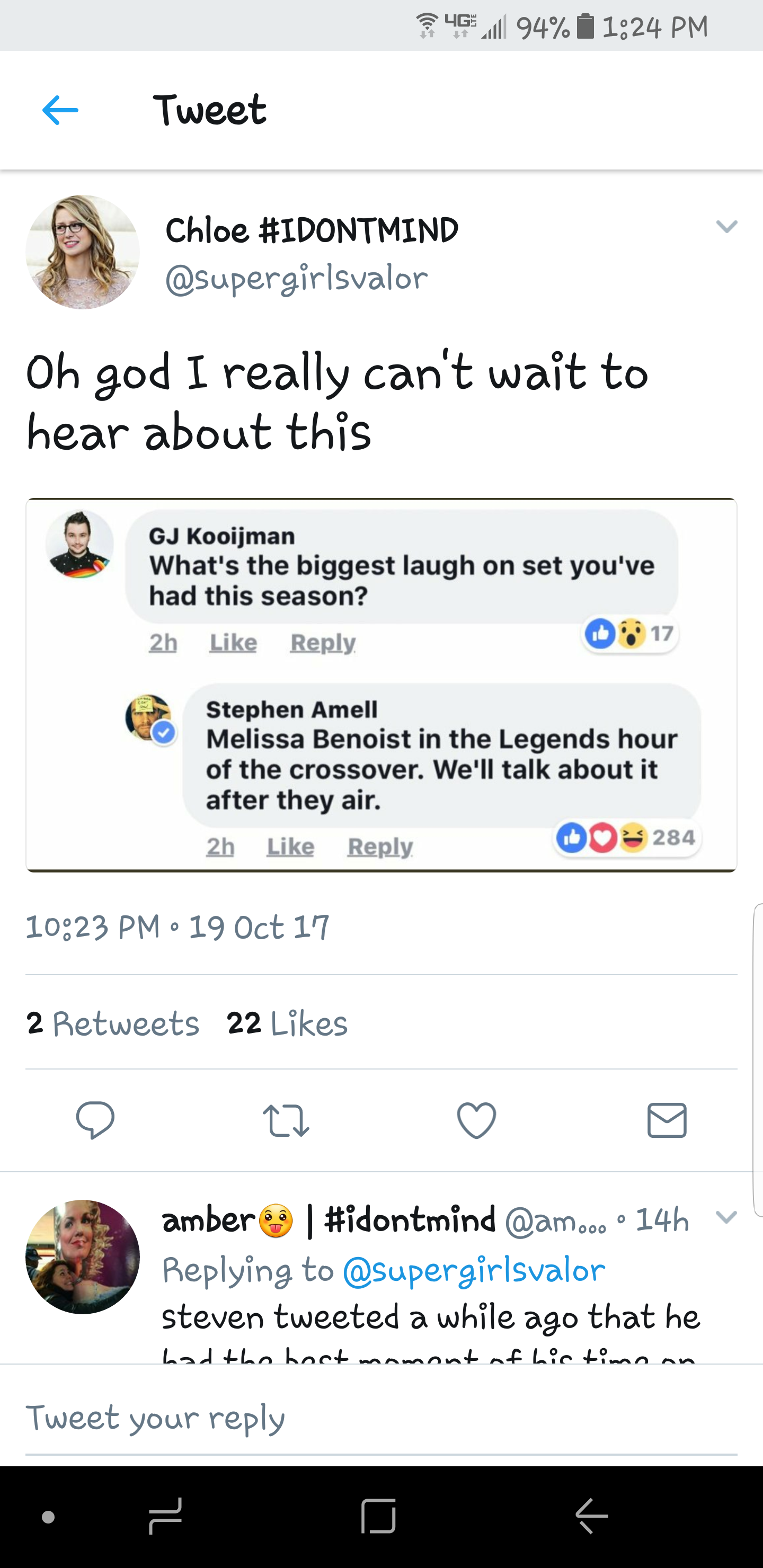Tap the reply speech bubble icon
Image resolution: width=763 pixels, height=1568 pixels.
[95, 1119]
